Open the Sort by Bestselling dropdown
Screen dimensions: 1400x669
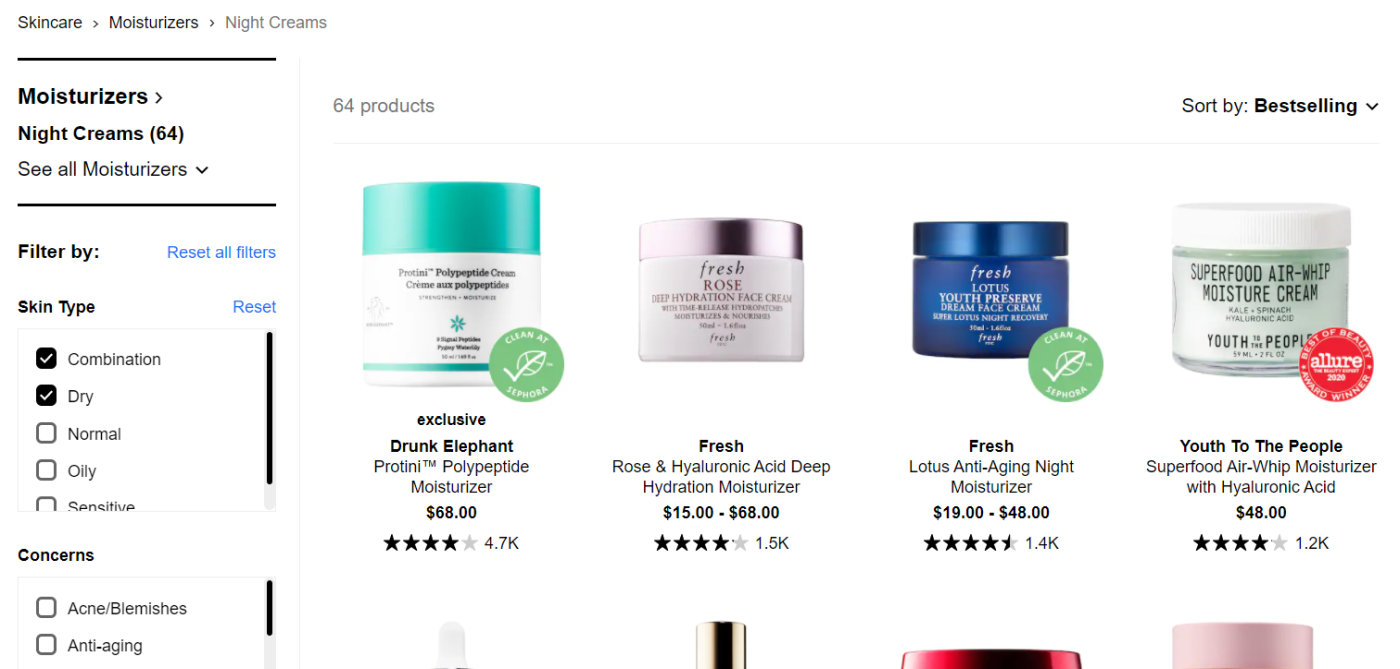pyautogui.click(x=1280, y=106)
